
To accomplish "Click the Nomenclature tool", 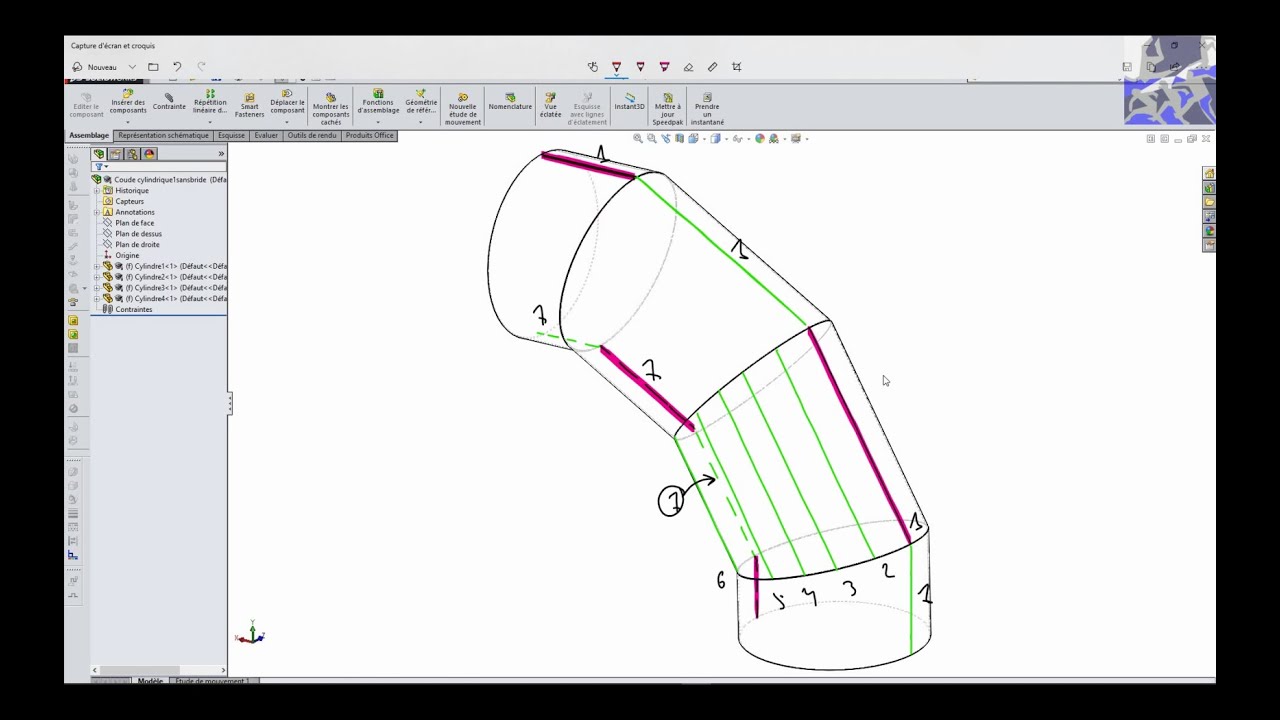I will pos(510,101).
